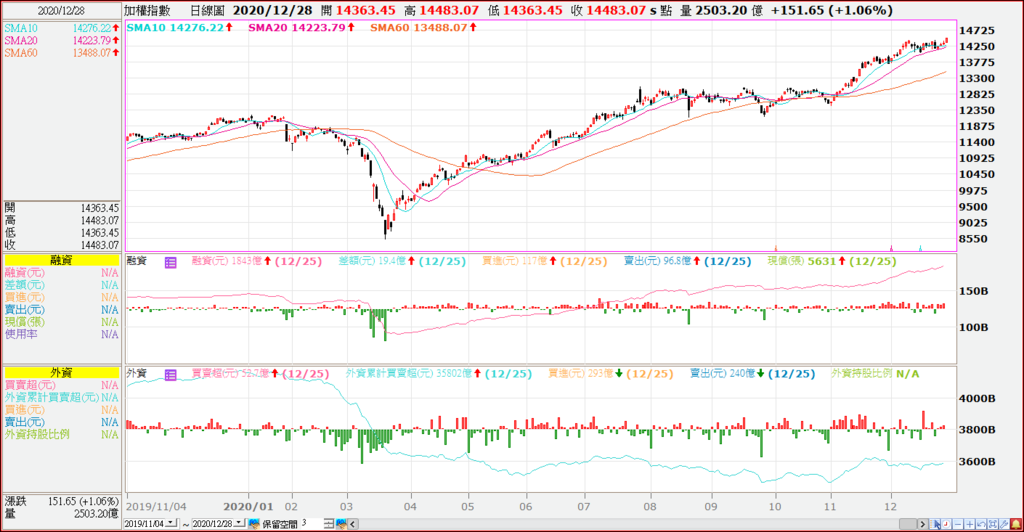Click the 2019/11/04 label on time axis
Image resolution: width=1024 pixels, height=532 pixels.
156,507
